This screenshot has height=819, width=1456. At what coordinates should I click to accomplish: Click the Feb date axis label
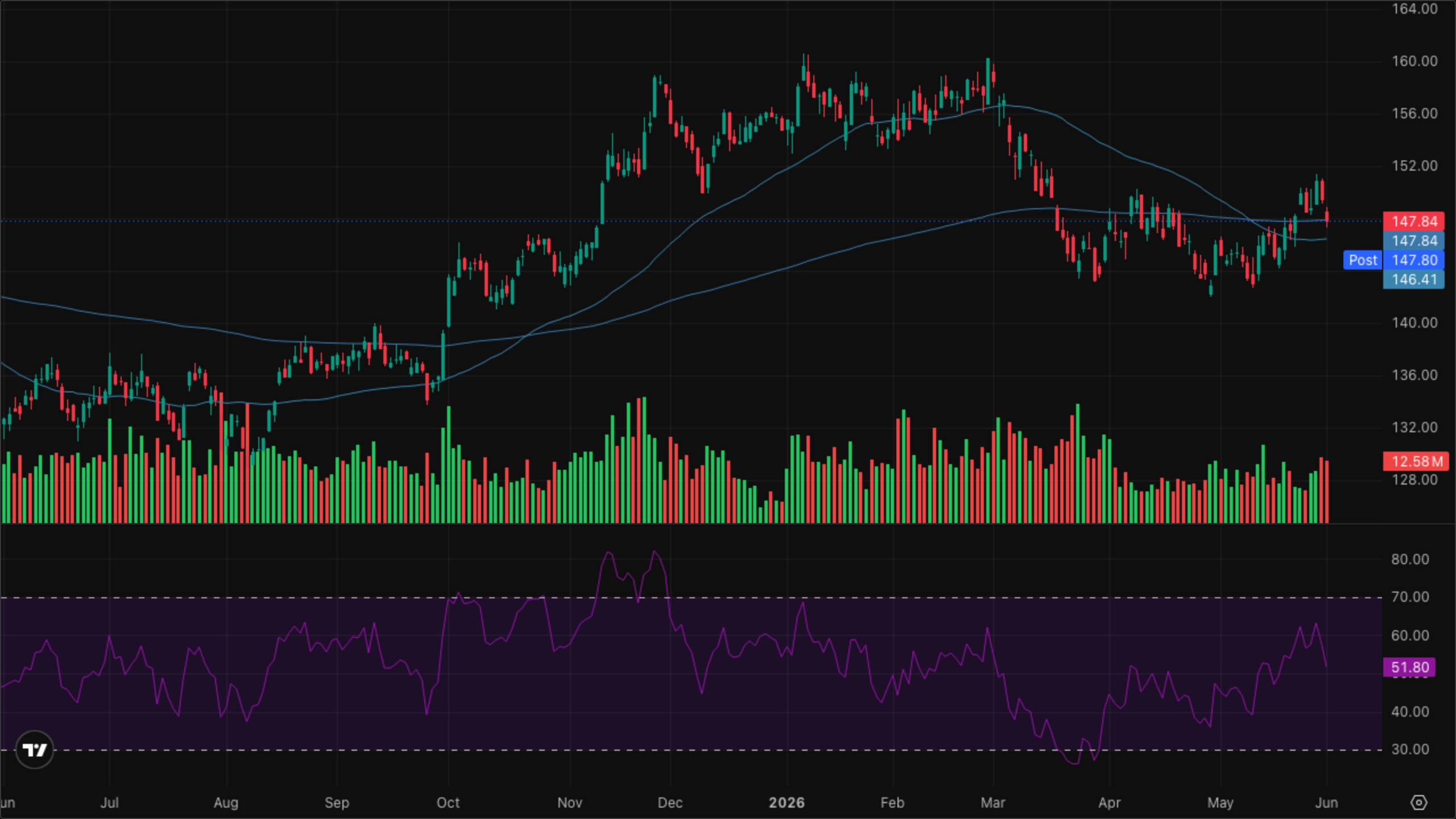pos(892,803)
